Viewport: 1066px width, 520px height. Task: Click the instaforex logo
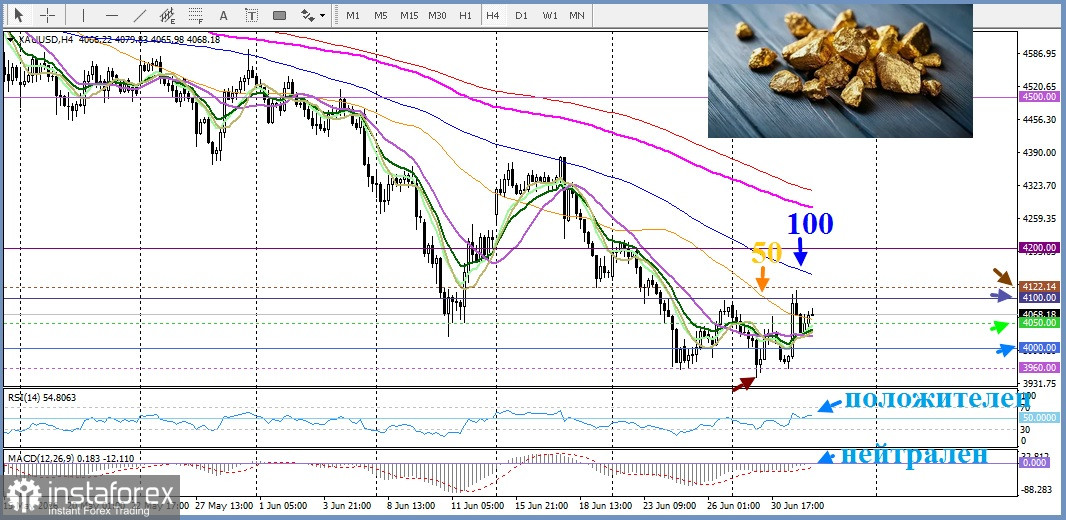tap(90, 497)
